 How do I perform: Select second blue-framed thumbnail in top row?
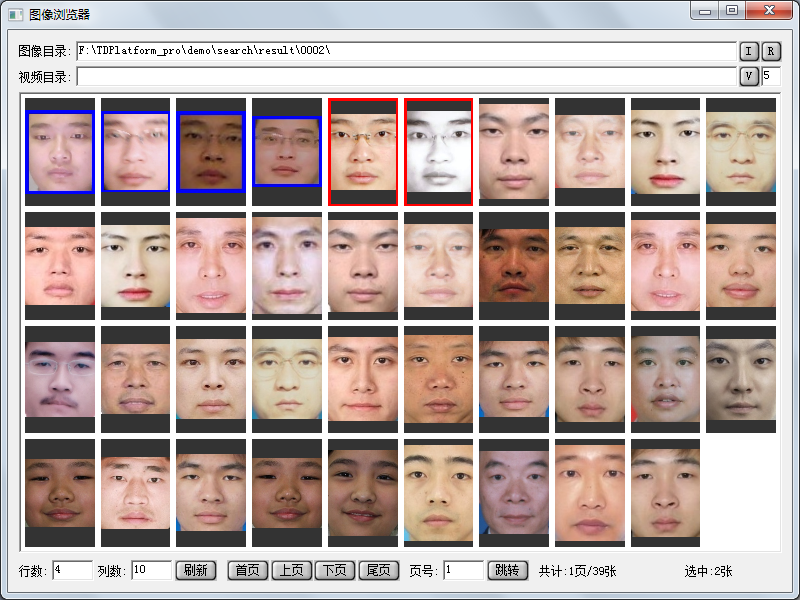tap(135, 152)
